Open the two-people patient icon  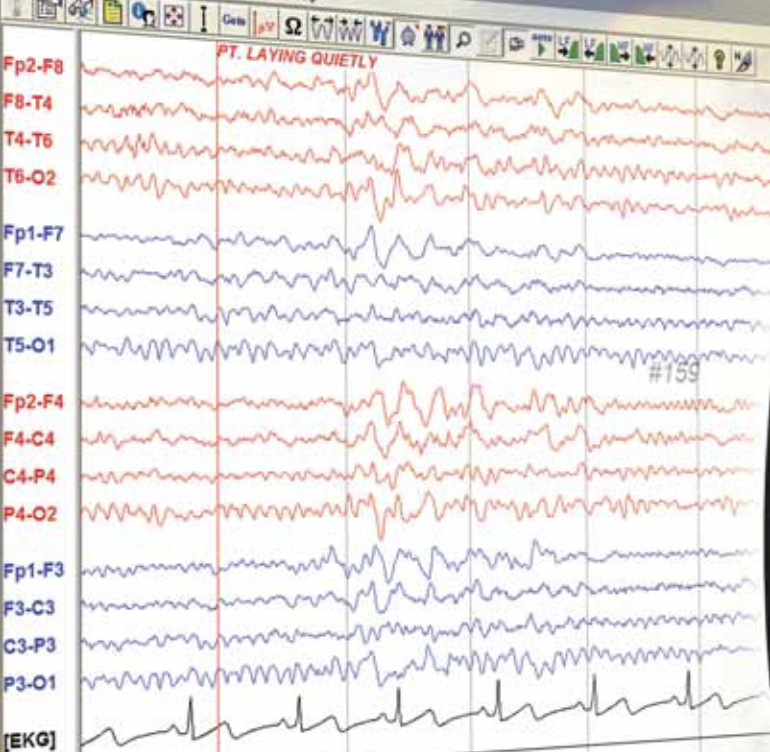(x=435, y=37)
